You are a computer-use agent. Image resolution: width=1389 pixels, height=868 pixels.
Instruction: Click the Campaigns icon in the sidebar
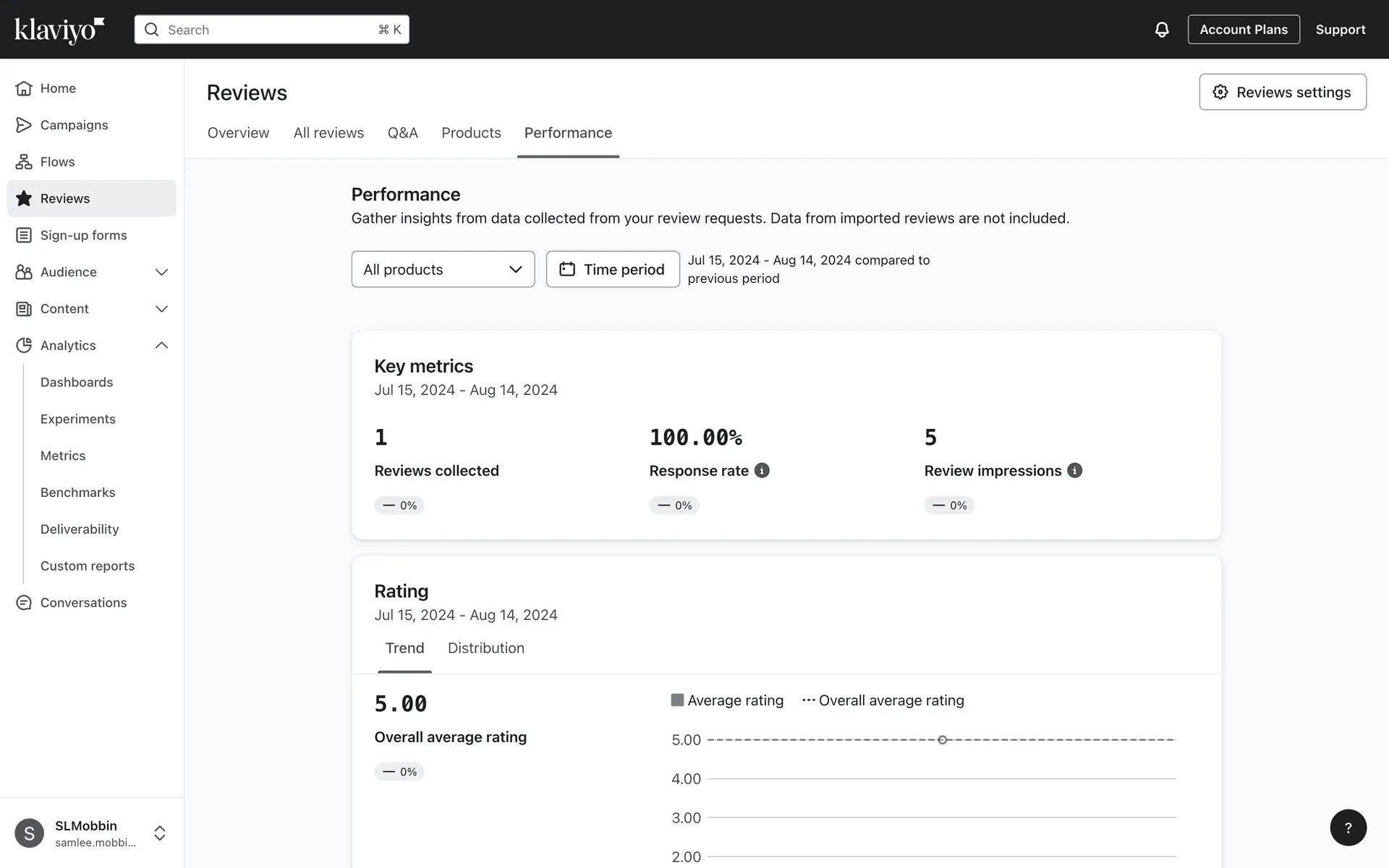coord(24,125)
